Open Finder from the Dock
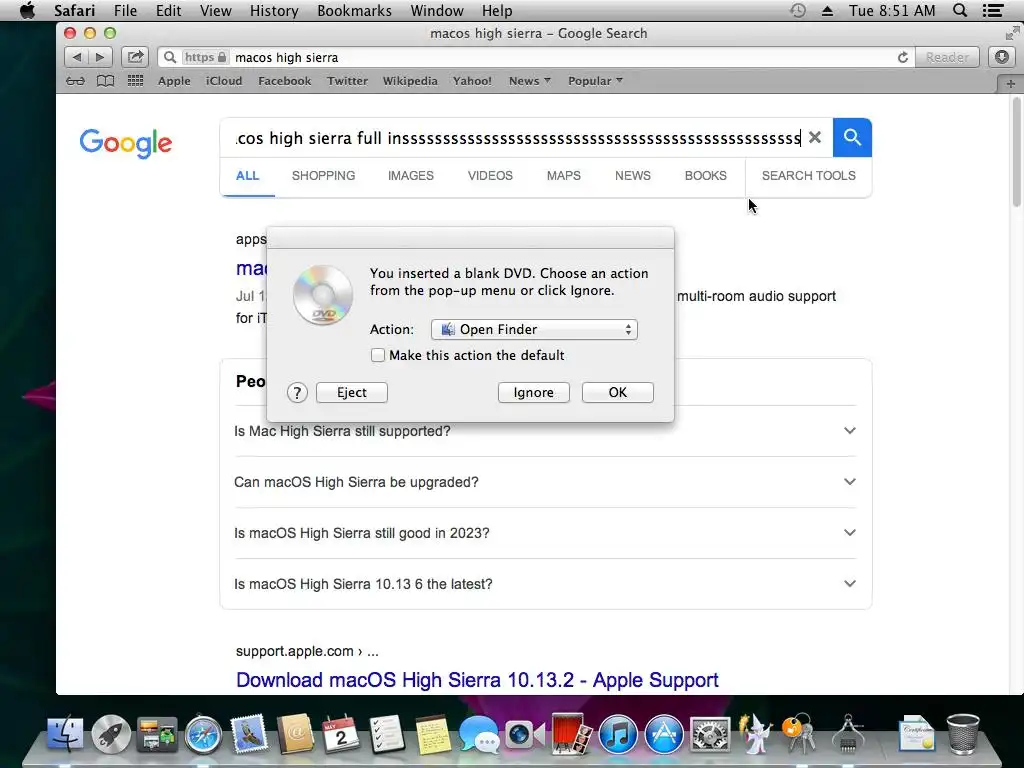The image size is (1024, 768). tap(65, 733)
